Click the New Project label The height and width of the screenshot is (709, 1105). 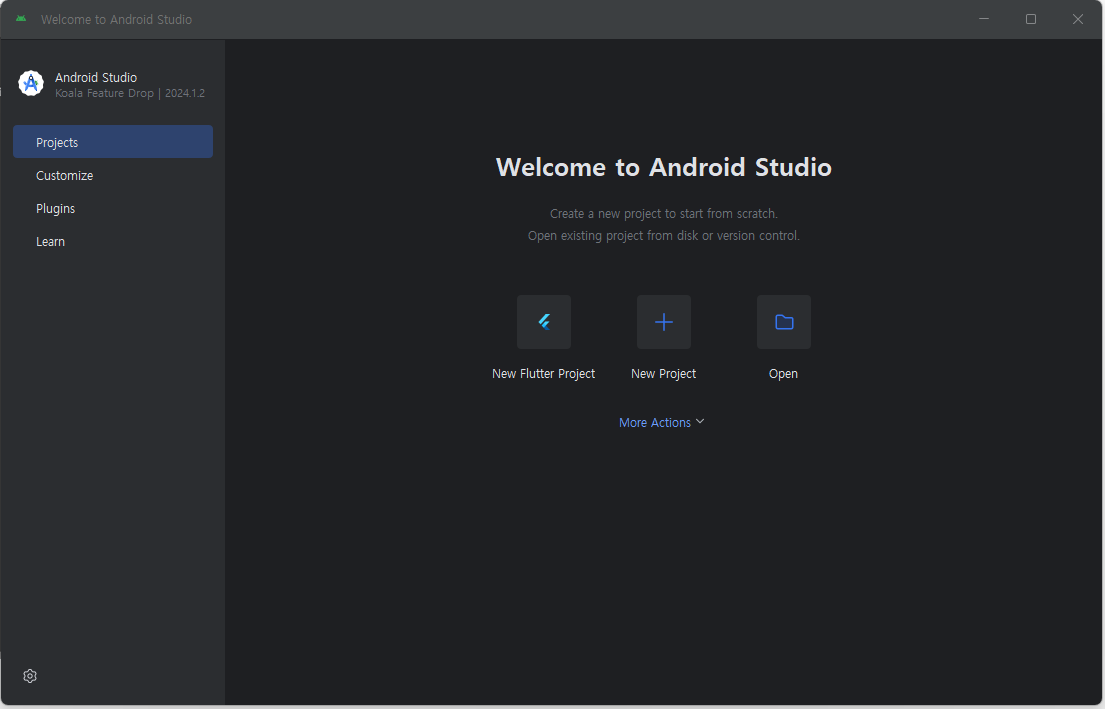(x=663, y=374)
